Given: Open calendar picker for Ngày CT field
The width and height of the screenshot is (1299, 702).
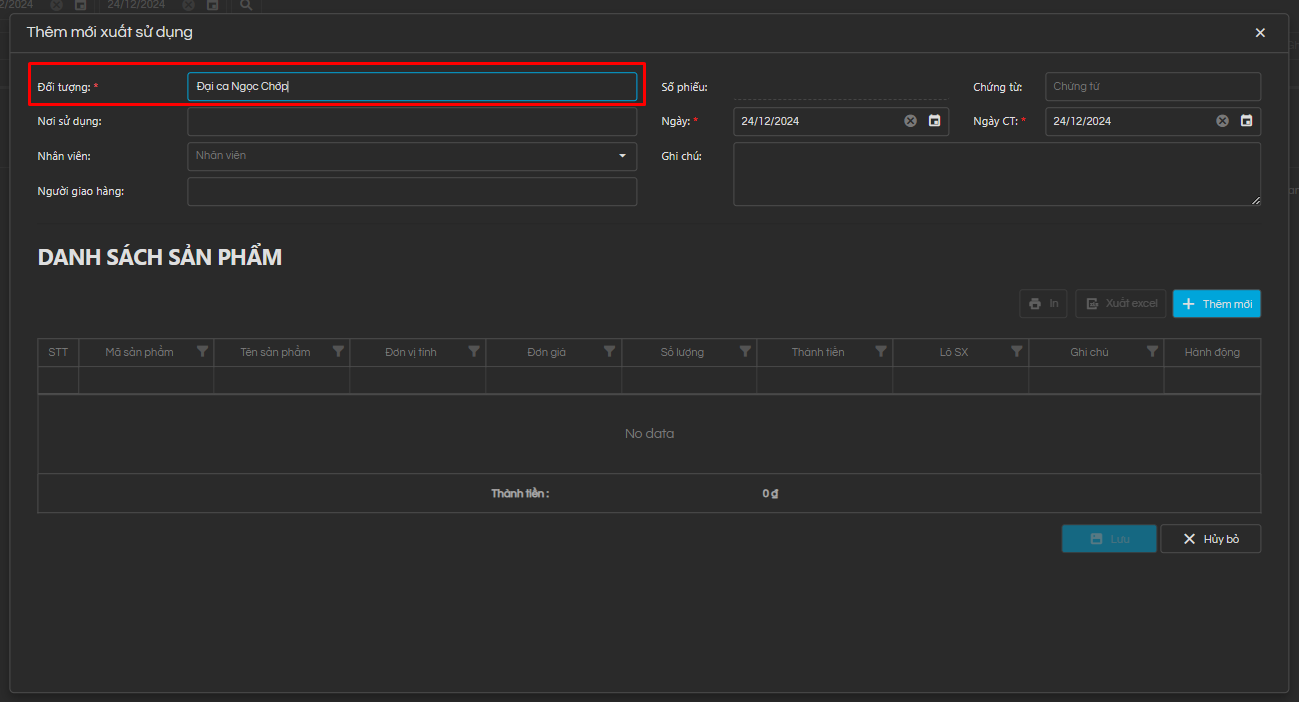Looking at the screenshot, I should pos(1246,121).
